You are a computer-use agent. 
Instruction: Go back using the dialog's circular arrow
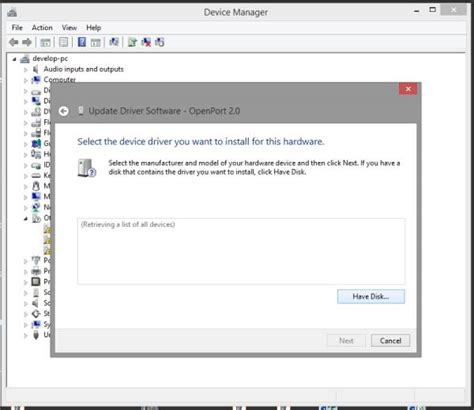64,111
